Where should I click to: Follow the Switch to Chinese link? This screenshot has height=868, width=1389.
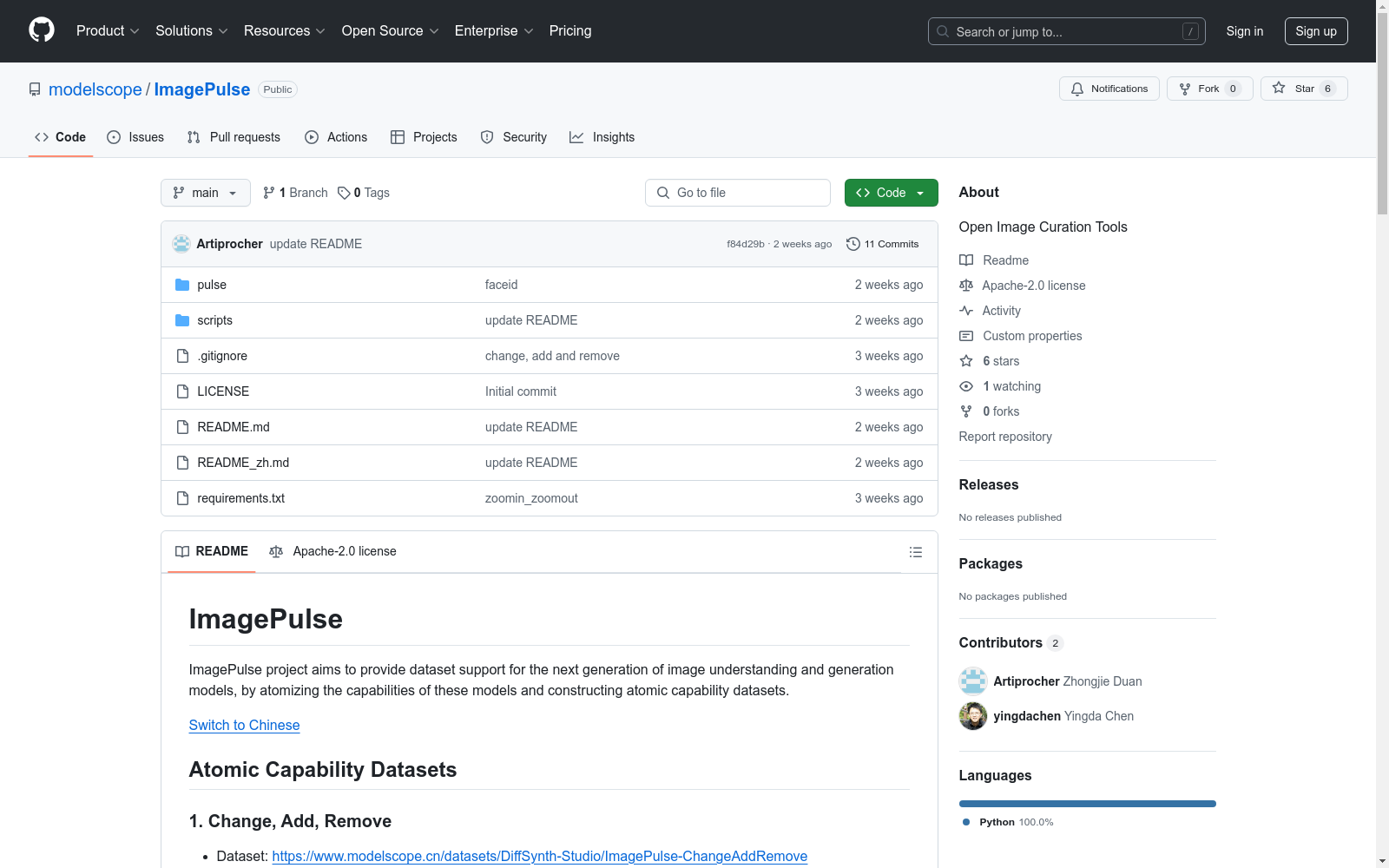(244, 725)
